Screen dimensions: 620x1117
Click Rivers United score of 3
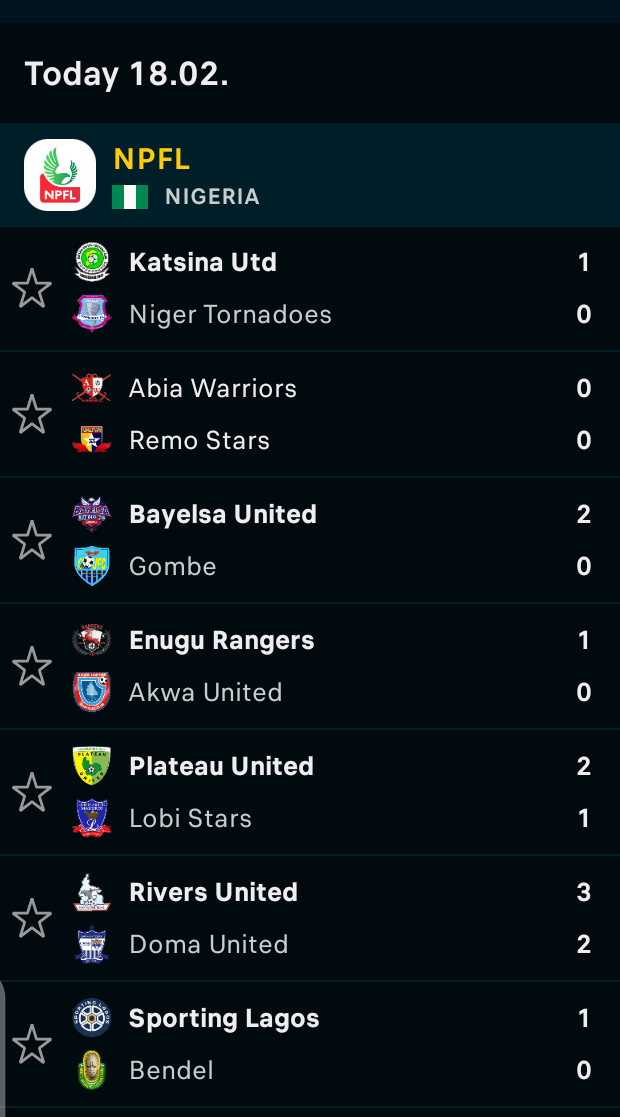click(x=584, y=892)
